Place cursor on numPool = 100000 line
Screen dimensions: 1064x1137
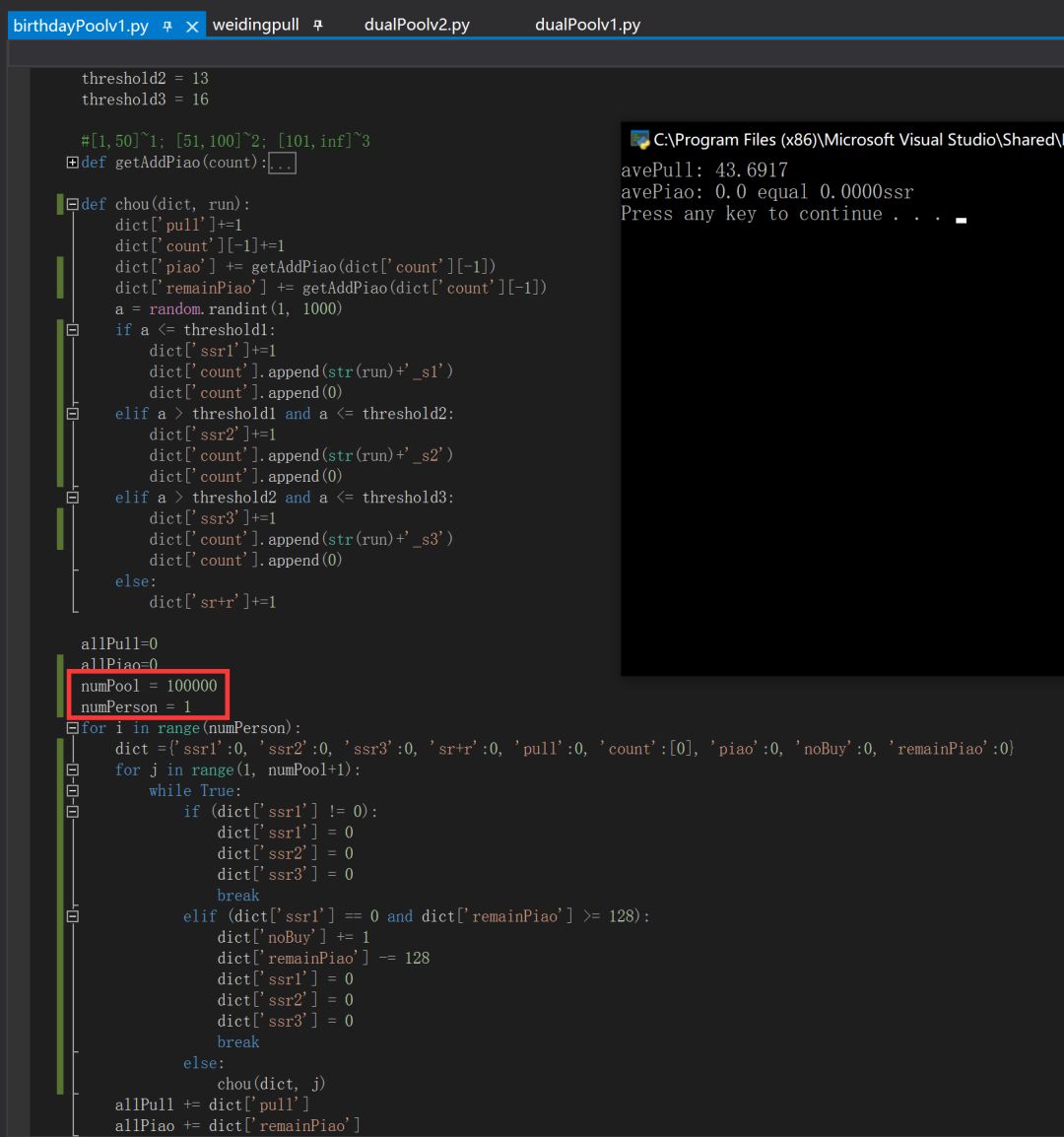tap(149, 686)
